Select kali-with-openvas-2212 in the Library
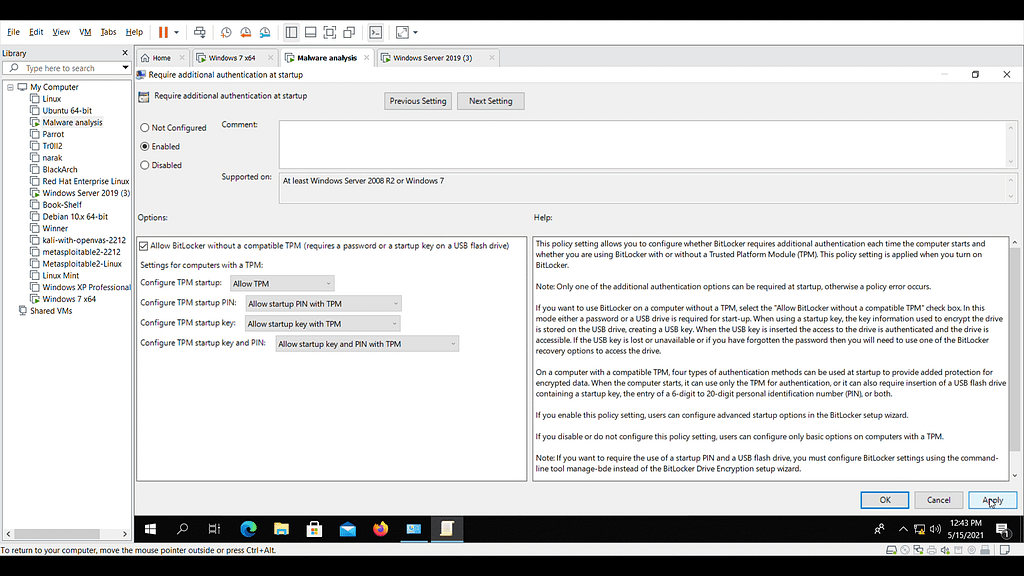1024x576 pixels. [x=84, y=240]
